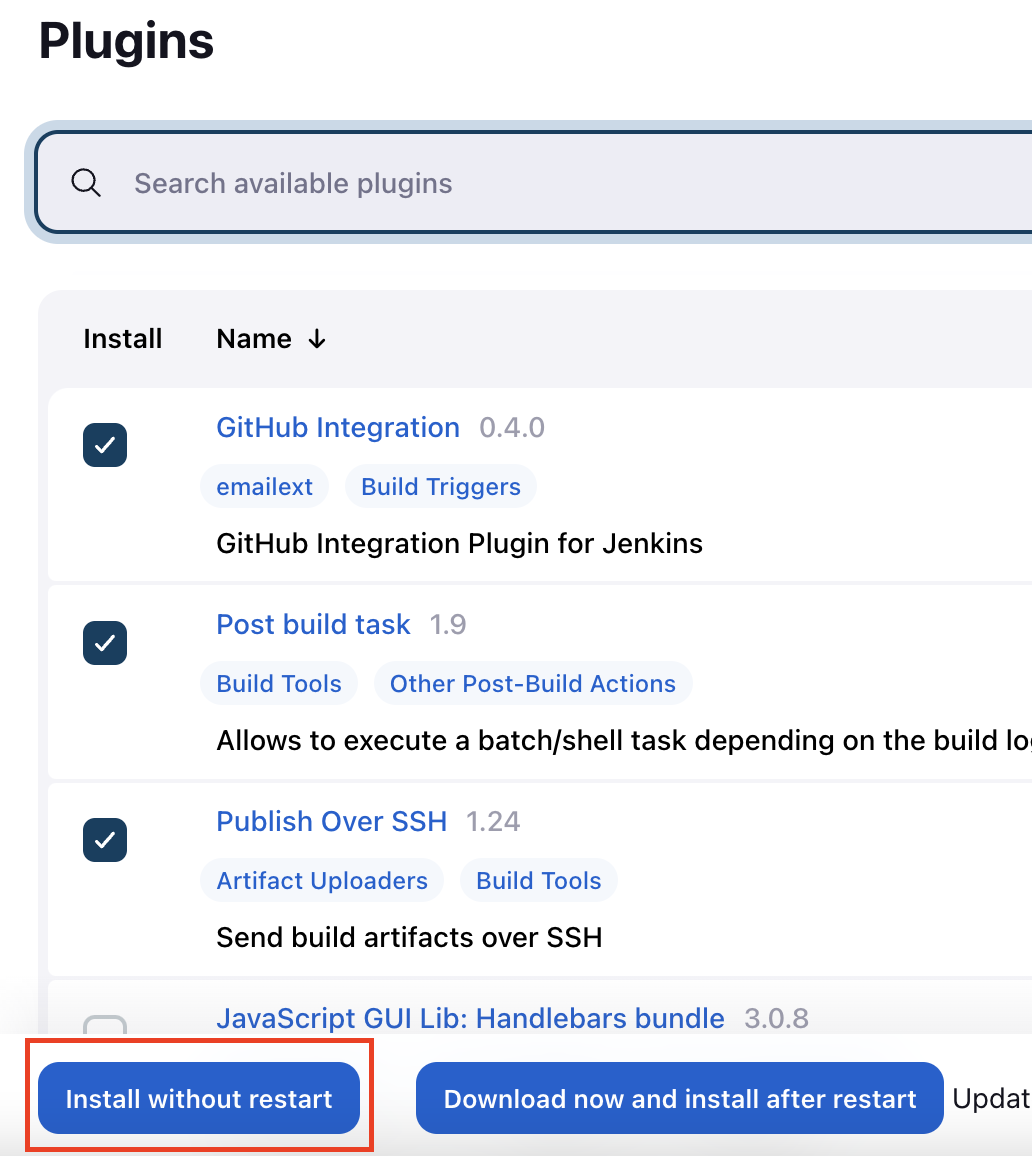Open the Publish Over SSH link
The image size is (1032, 1156).
coord(332,821)
